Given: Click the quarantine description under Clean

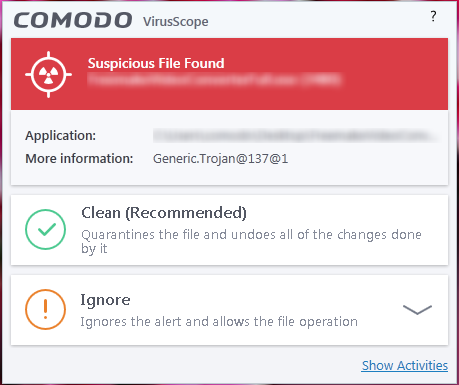Looking at the screenshot, I should point(251,241).
